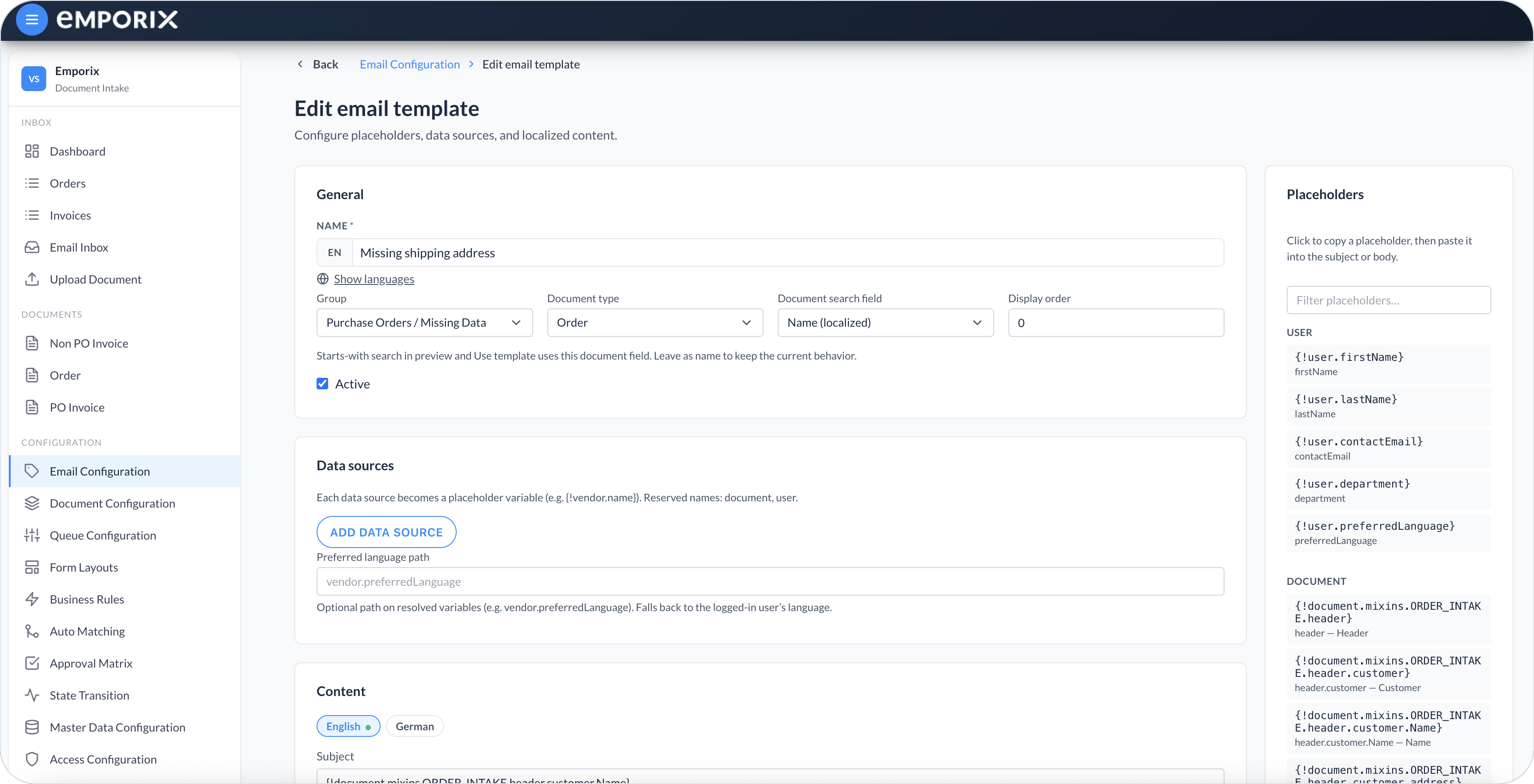
Task: Copy the {!user.department} placeholder
Action: 1389,491
